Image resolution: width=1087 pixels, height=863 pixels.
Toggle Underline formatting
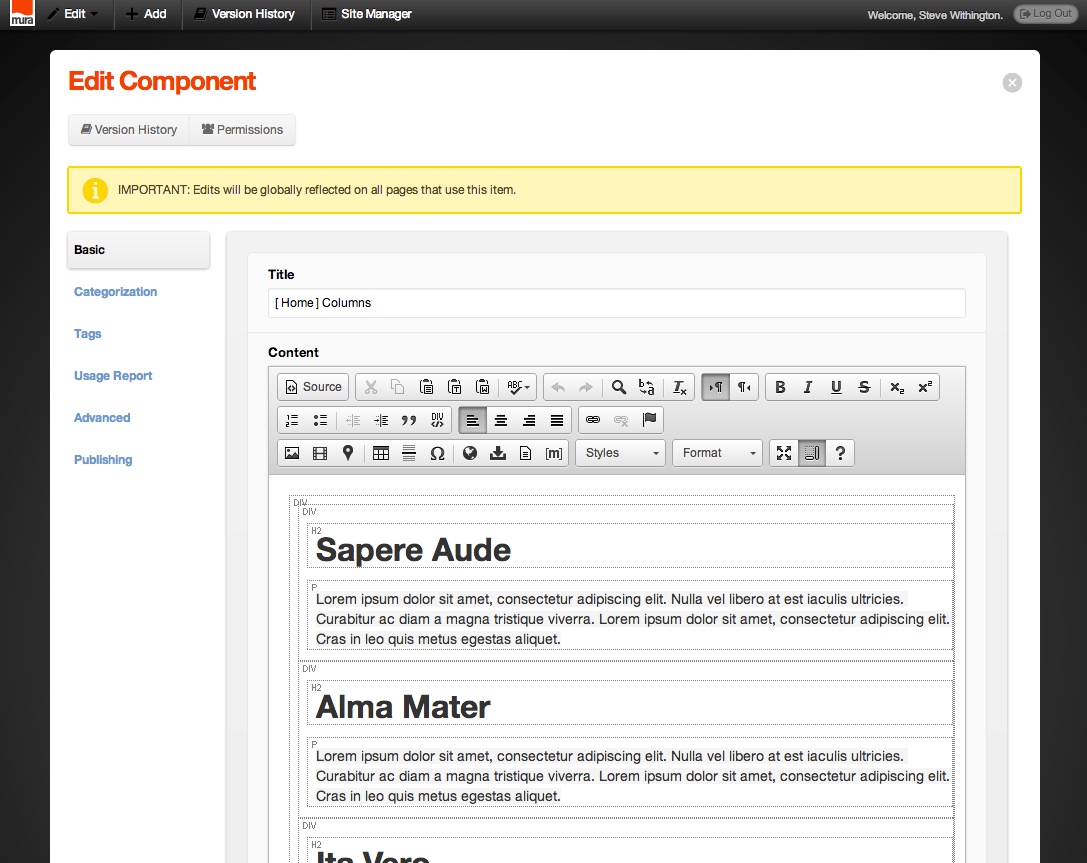(836, 387)
